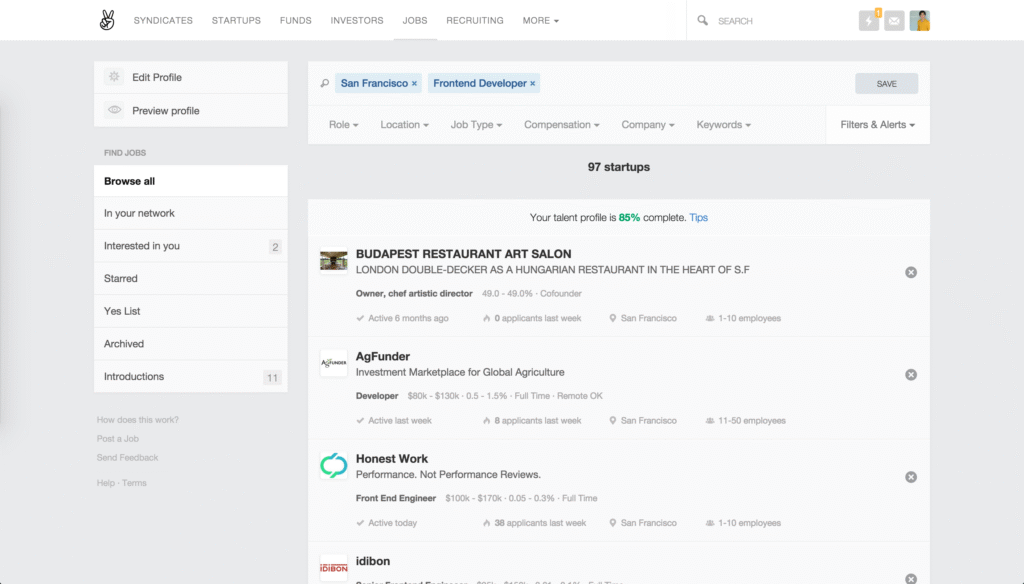The image size is (1024, 584).
Task: Select the Edit Profile gear icon
Action: pos(113,77)
